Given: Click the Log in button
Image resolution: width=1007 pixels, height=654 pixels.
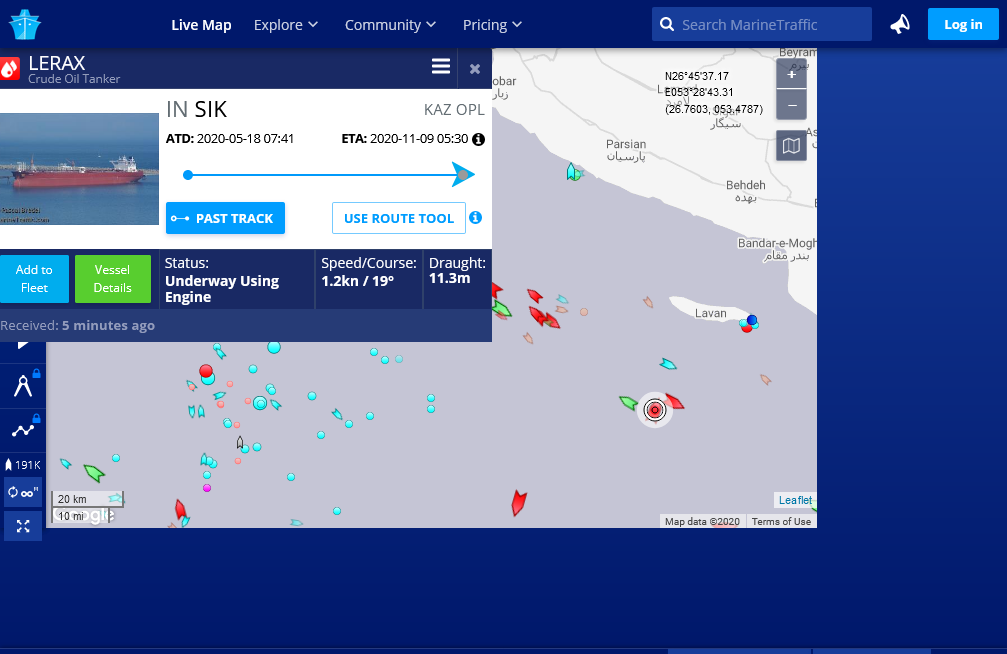Looking at the screenshot, I should pyautogui.click(x=963, y=24).
